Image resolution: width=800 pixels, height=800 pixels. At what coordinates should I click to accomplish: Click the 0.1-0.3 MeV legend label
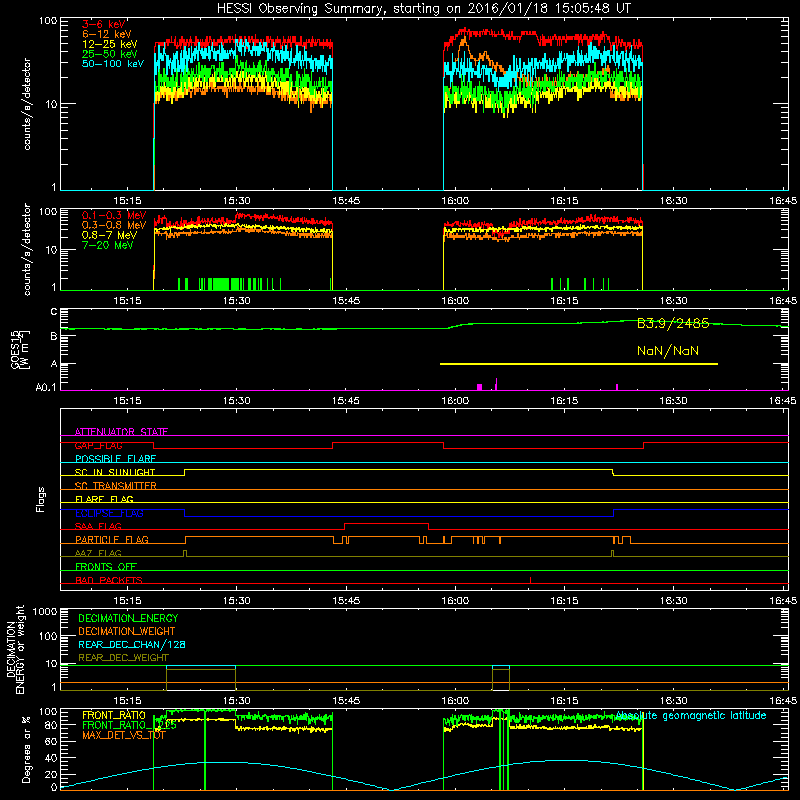pos(114,215)
